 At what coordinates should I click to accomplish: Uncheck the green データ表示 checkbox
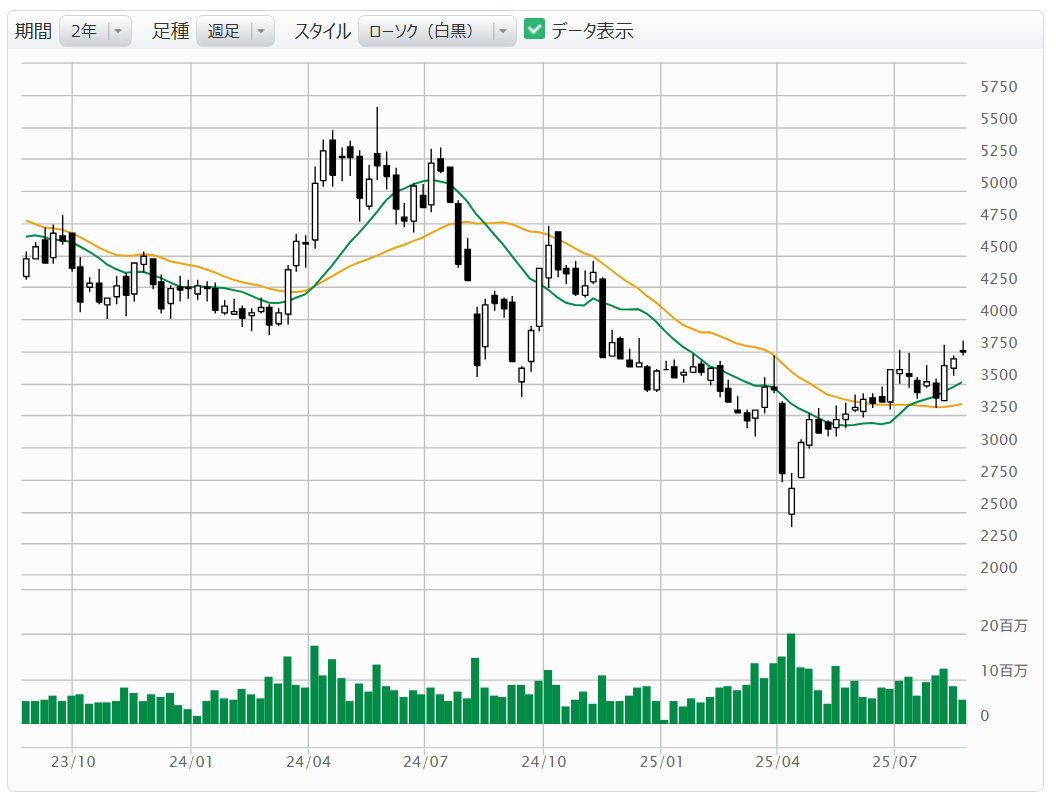point(535,30)
